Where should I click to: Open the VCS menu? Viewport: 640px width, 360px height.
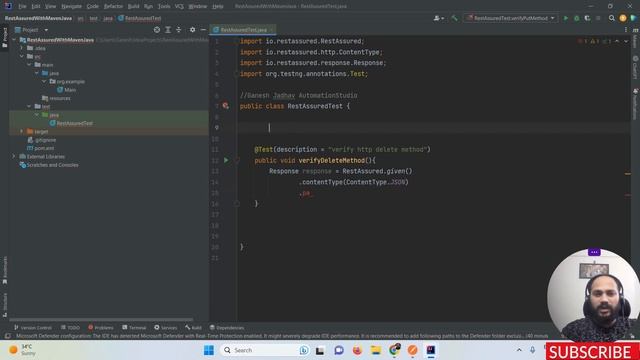179,7
